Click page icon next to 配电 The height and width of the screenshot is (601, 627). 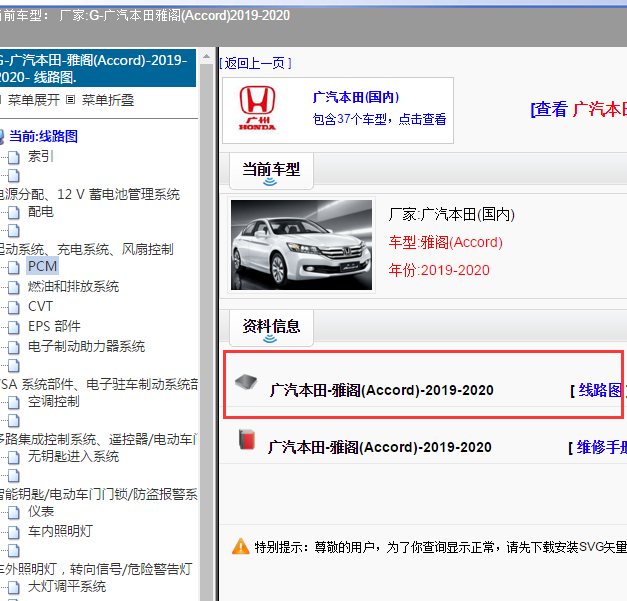(14, 213)
